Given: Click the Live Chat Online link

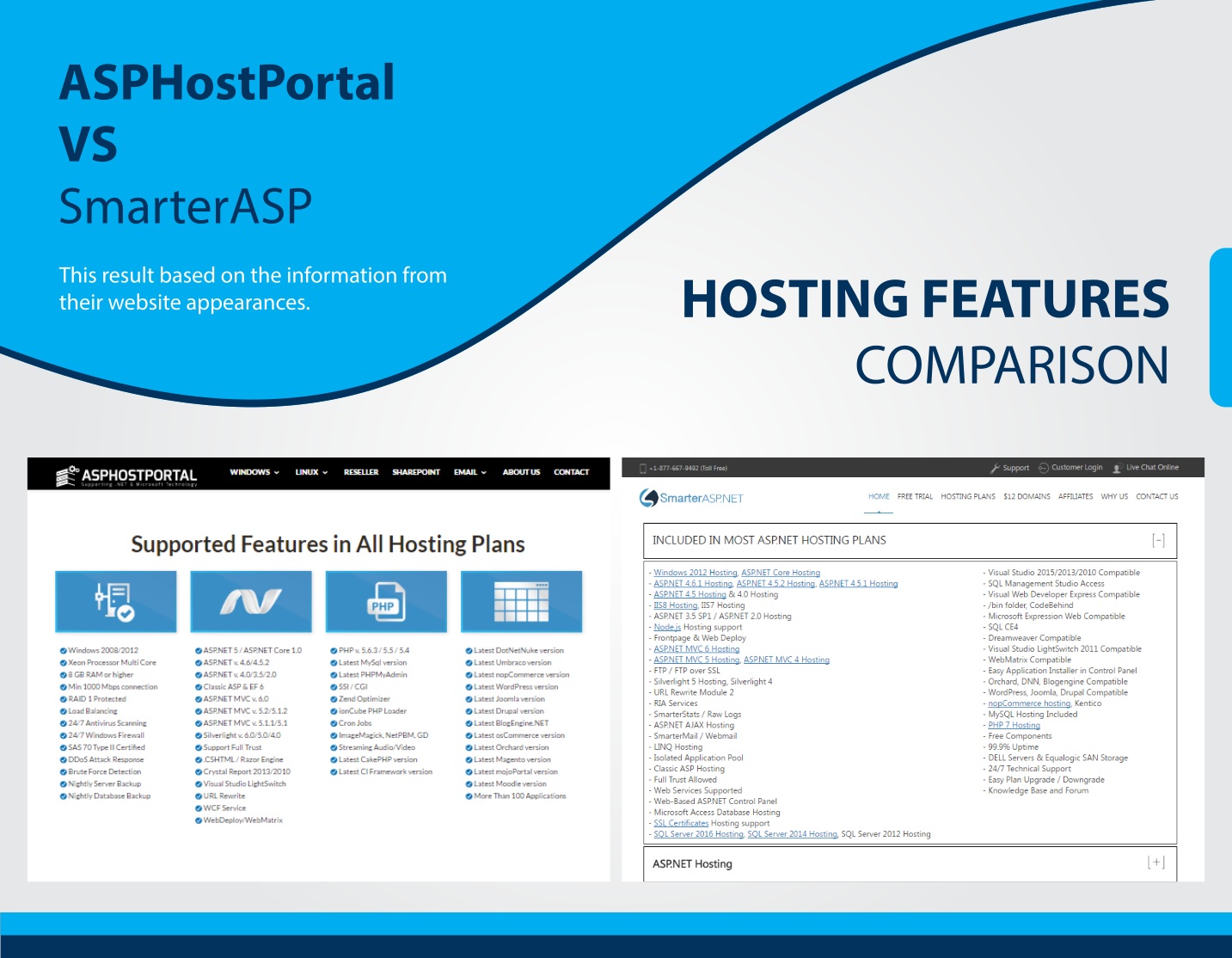Looking at the screenshot, I should 1153,468.
